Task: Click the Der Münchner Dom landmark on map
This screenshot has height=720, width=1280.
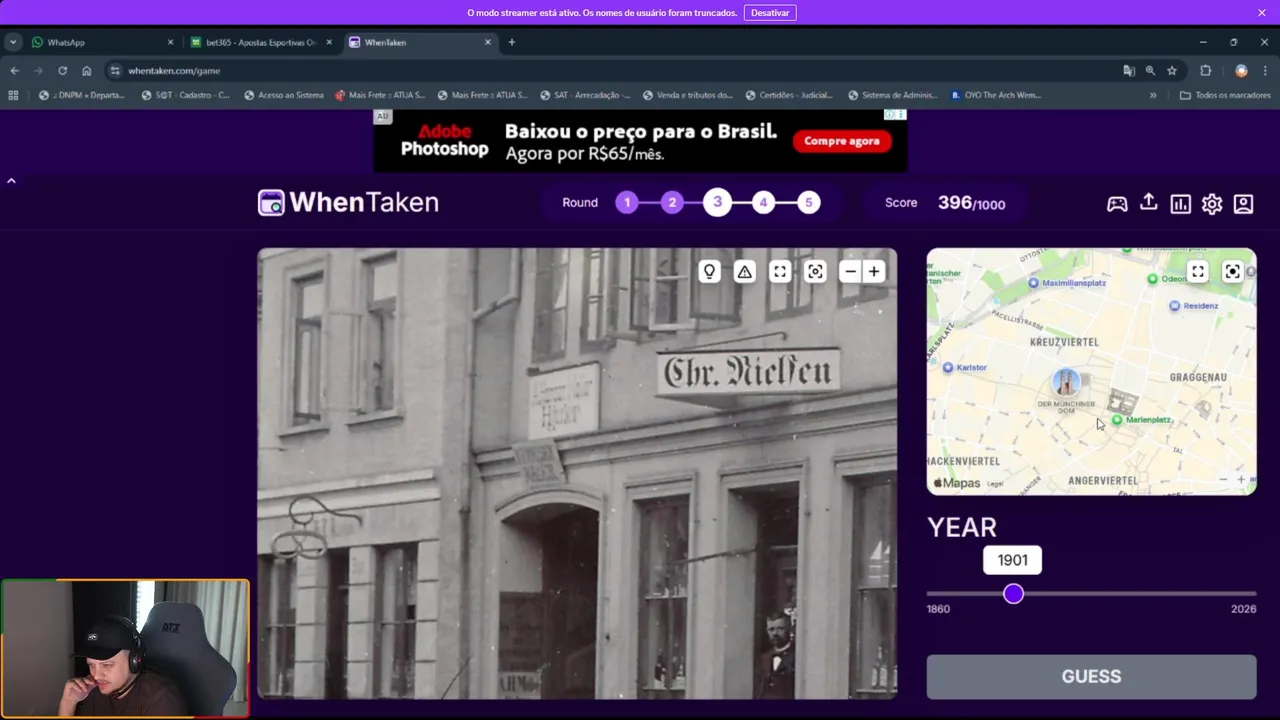Action: [x=1066, y=382]
